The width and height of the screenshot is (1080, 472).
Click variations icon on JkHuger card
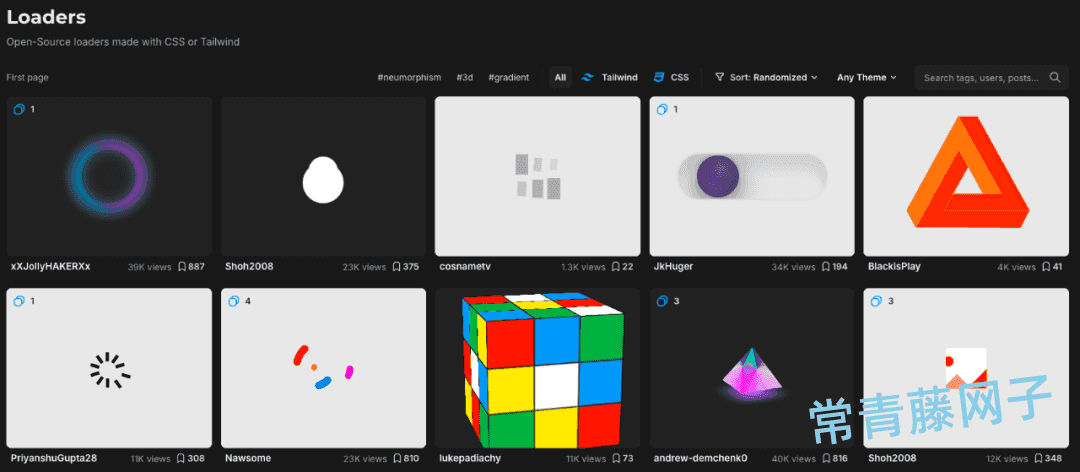(662, 109)
